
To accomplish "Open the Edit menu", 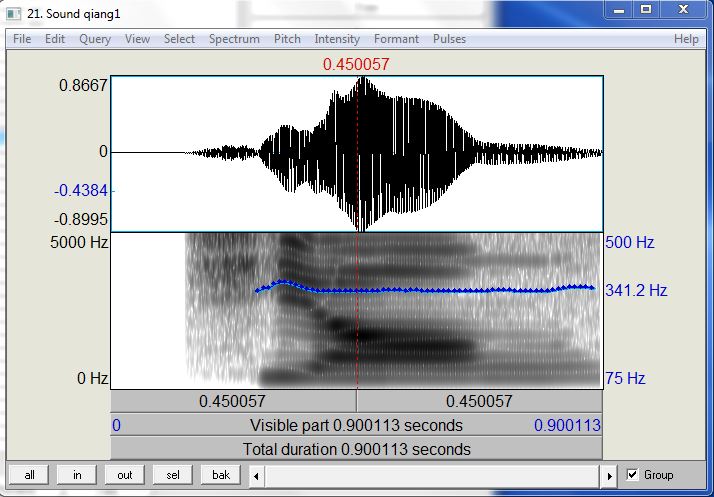I will point(55,39).
